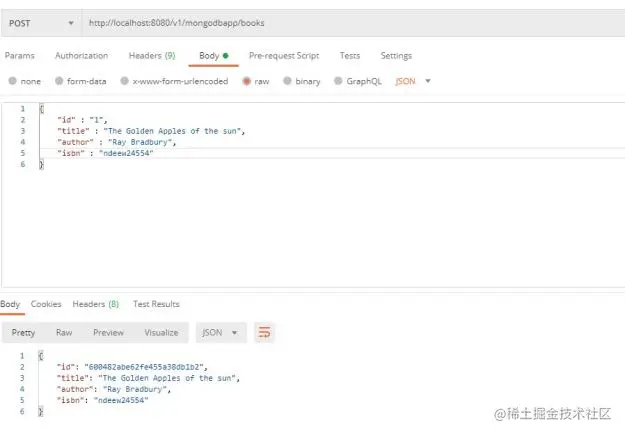Screen dimensions: 625x435
Task: Select the form-data radio option
Action: tap(59, 81)
